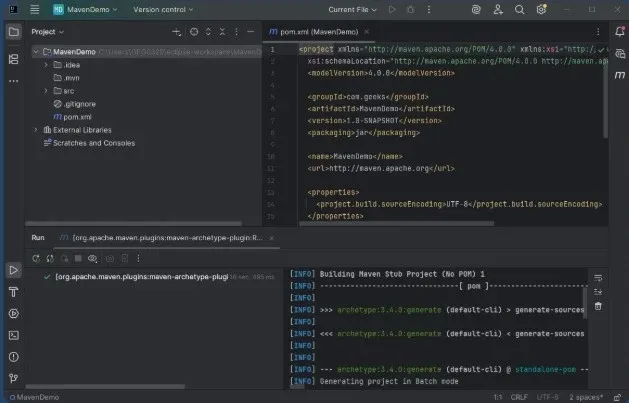Click the CRLF line separator in status bar
This screenshot has width=629, height=403.
click(518, 397)
